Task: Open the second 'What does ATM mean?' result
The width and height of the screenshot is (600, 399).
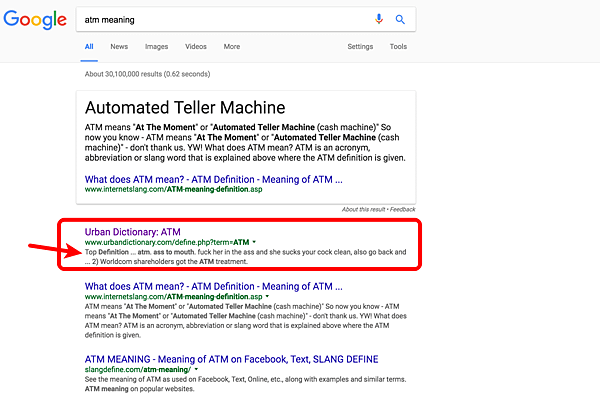Action: pyautogui.click(x=214, y=287)
